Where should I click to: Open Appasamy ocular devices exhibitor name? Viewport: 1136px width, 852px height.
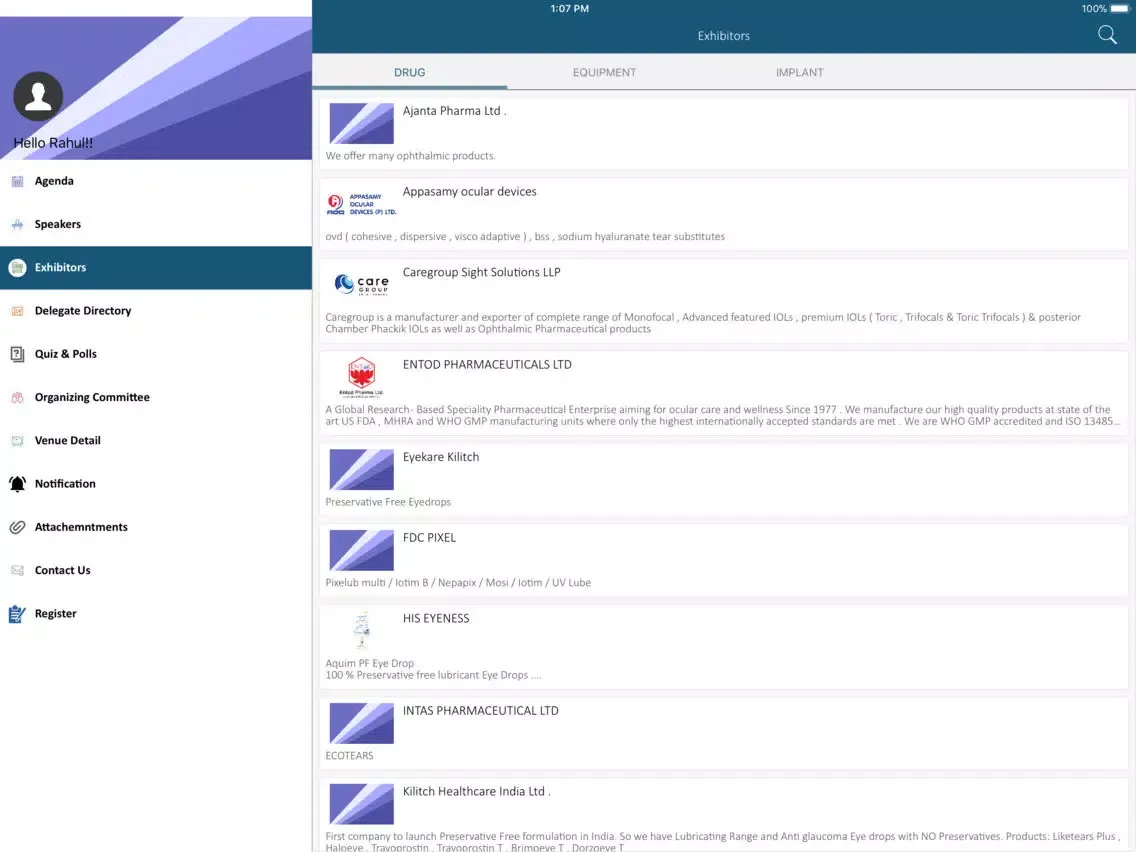click(x=469, y=191)
